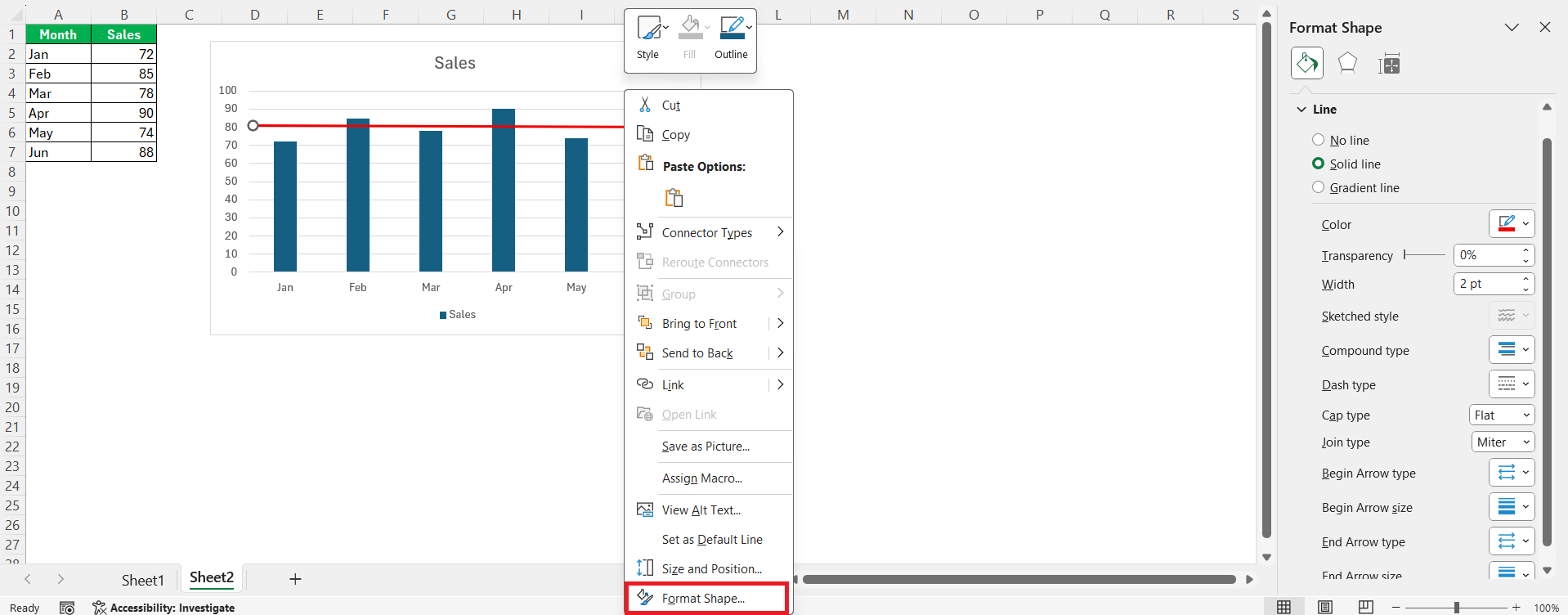This screenshot has width=1568, height=615.
Task: Click the Copy icon in context menu
Action: 645,134
